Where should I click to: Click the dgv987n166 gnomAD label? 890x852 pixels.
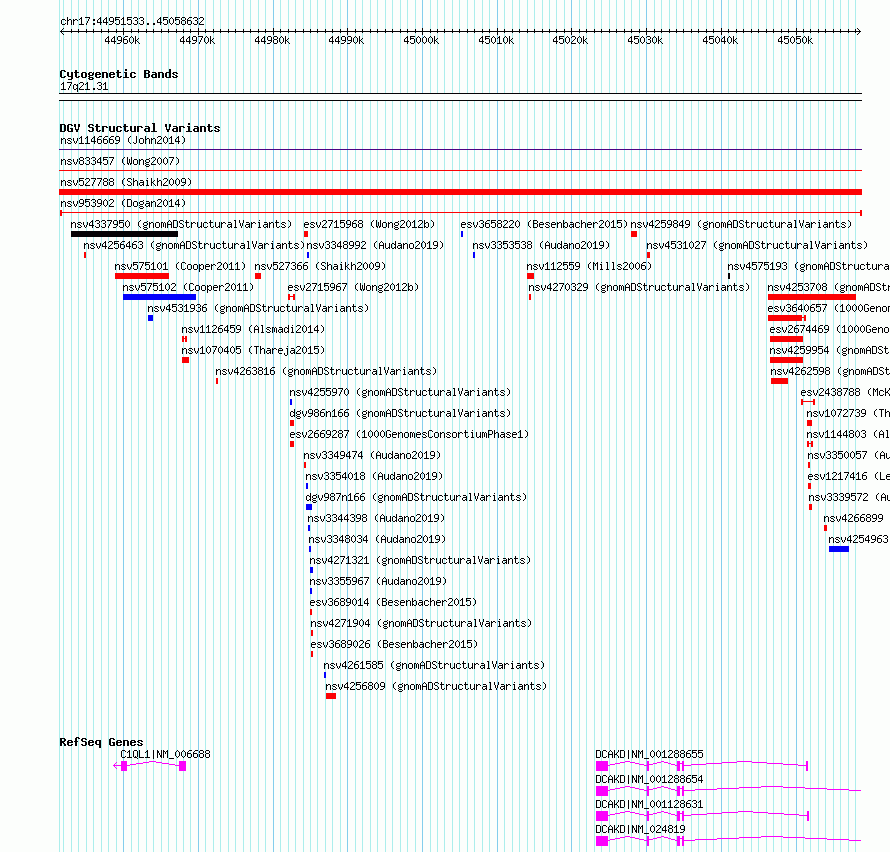(x=416, y=497)
